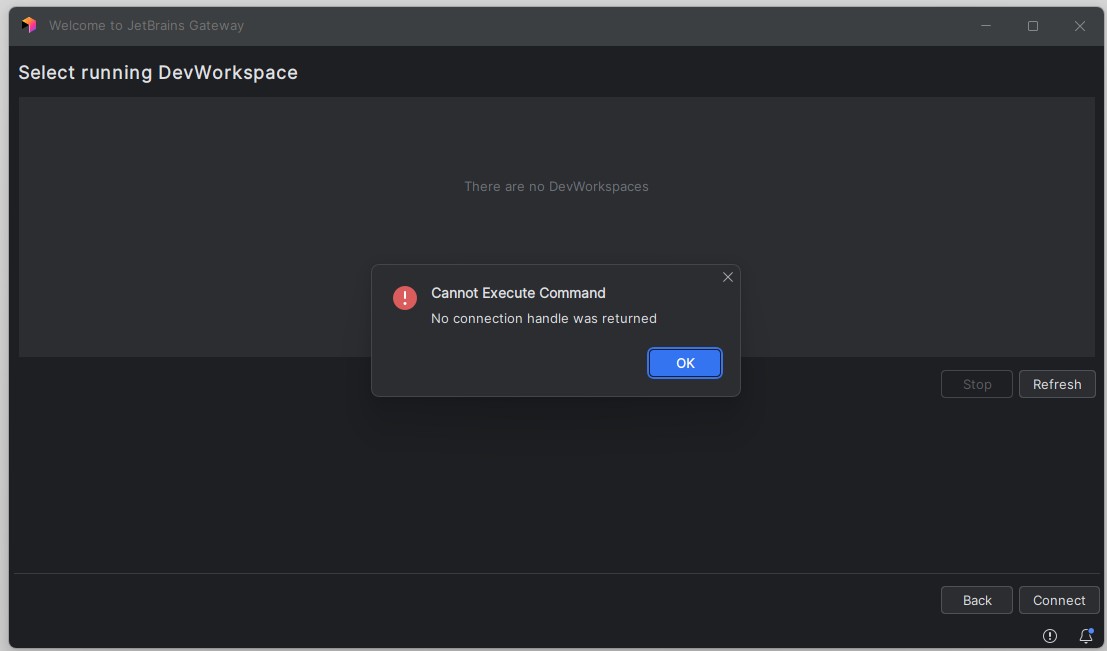Click the red error exclamation icon
This screenshot has height=651, width=1107.
click(405, 298)
